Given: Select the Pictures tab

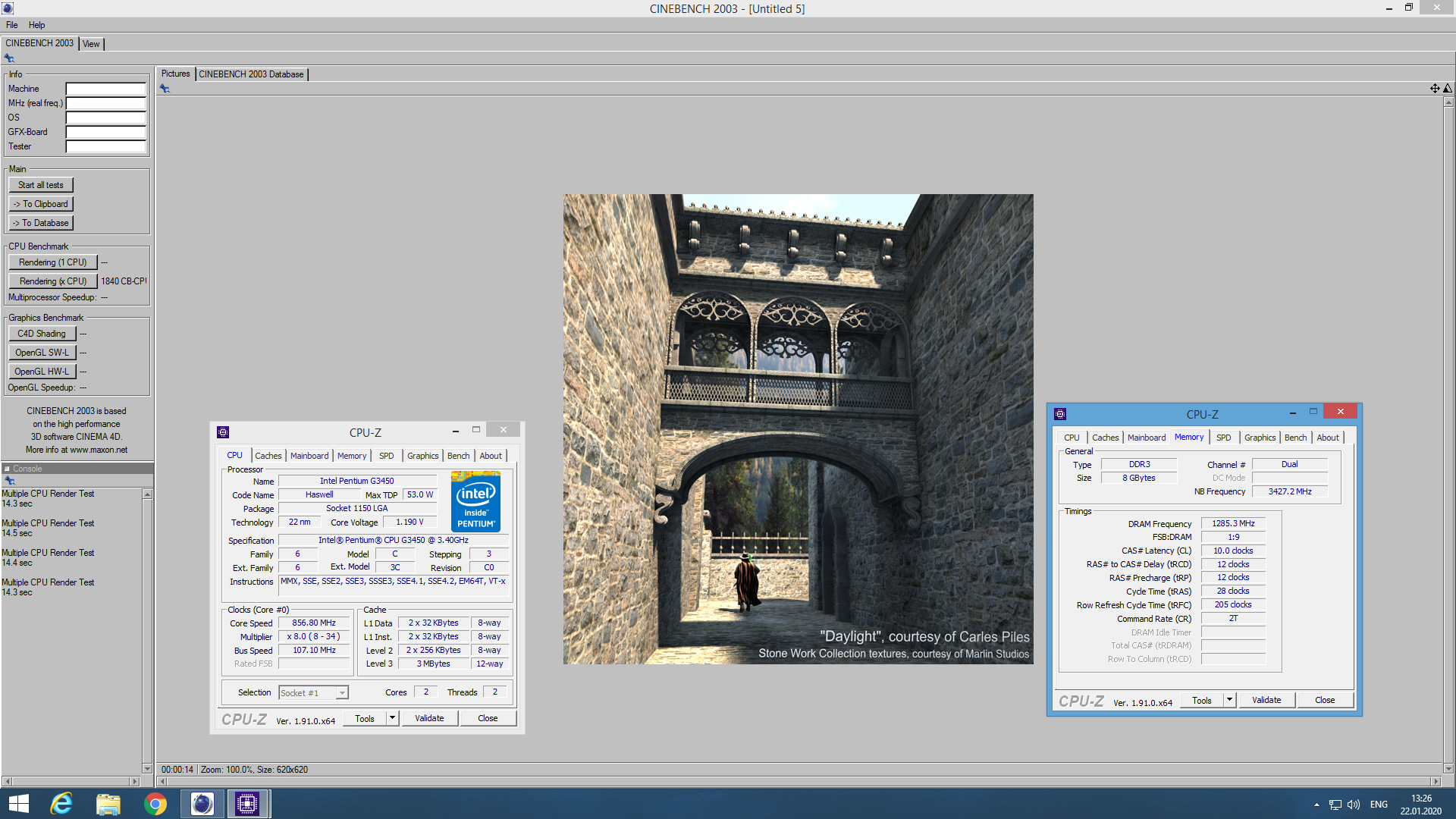Looking at the screenshot, I should [175, 74].
